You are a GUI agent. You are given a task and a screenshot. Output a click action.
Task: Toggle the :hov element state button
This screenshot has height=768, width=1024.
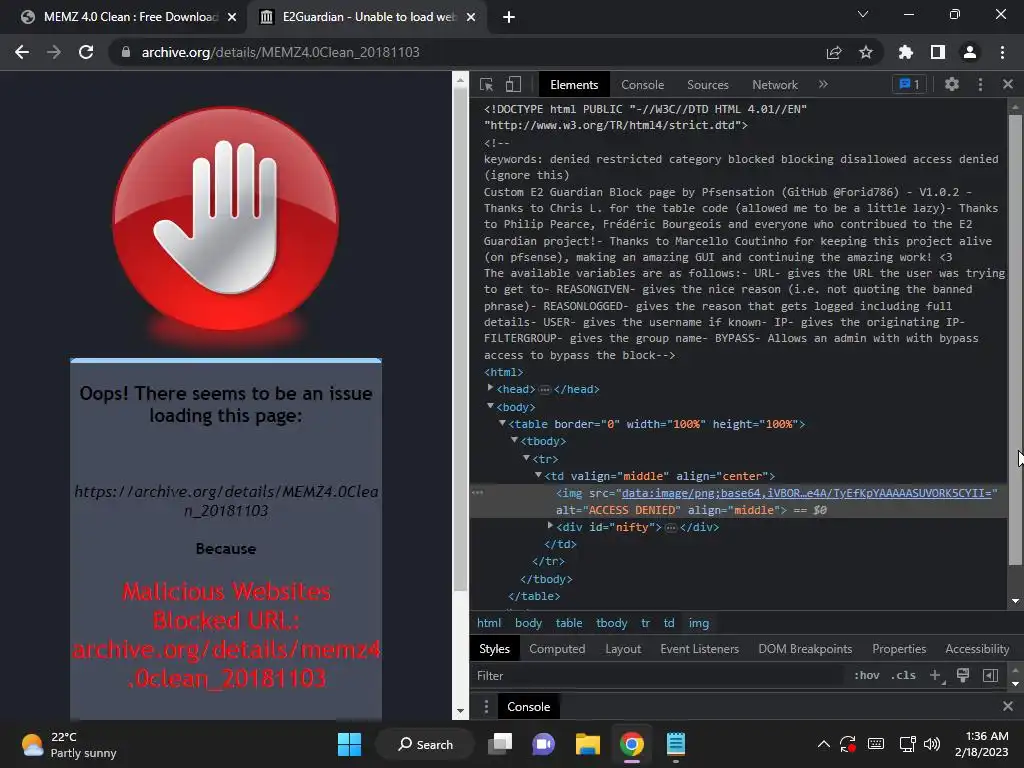pyautogui.click(x=867, y=675)
